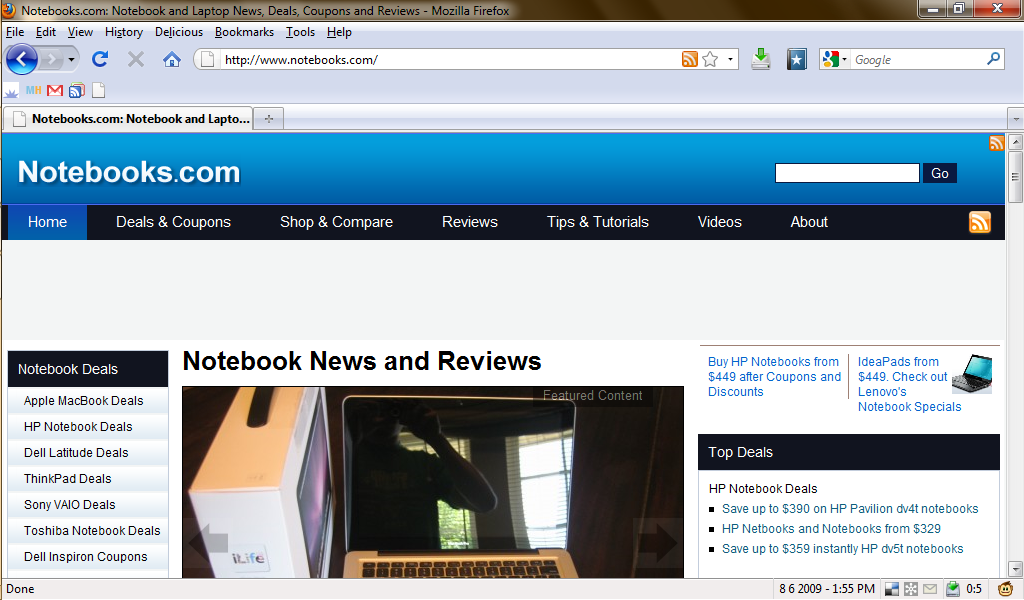This screenshot has height=600, width=1024.
Task: Open the back/forward history dropdown arrow
Action: [71, 60]
